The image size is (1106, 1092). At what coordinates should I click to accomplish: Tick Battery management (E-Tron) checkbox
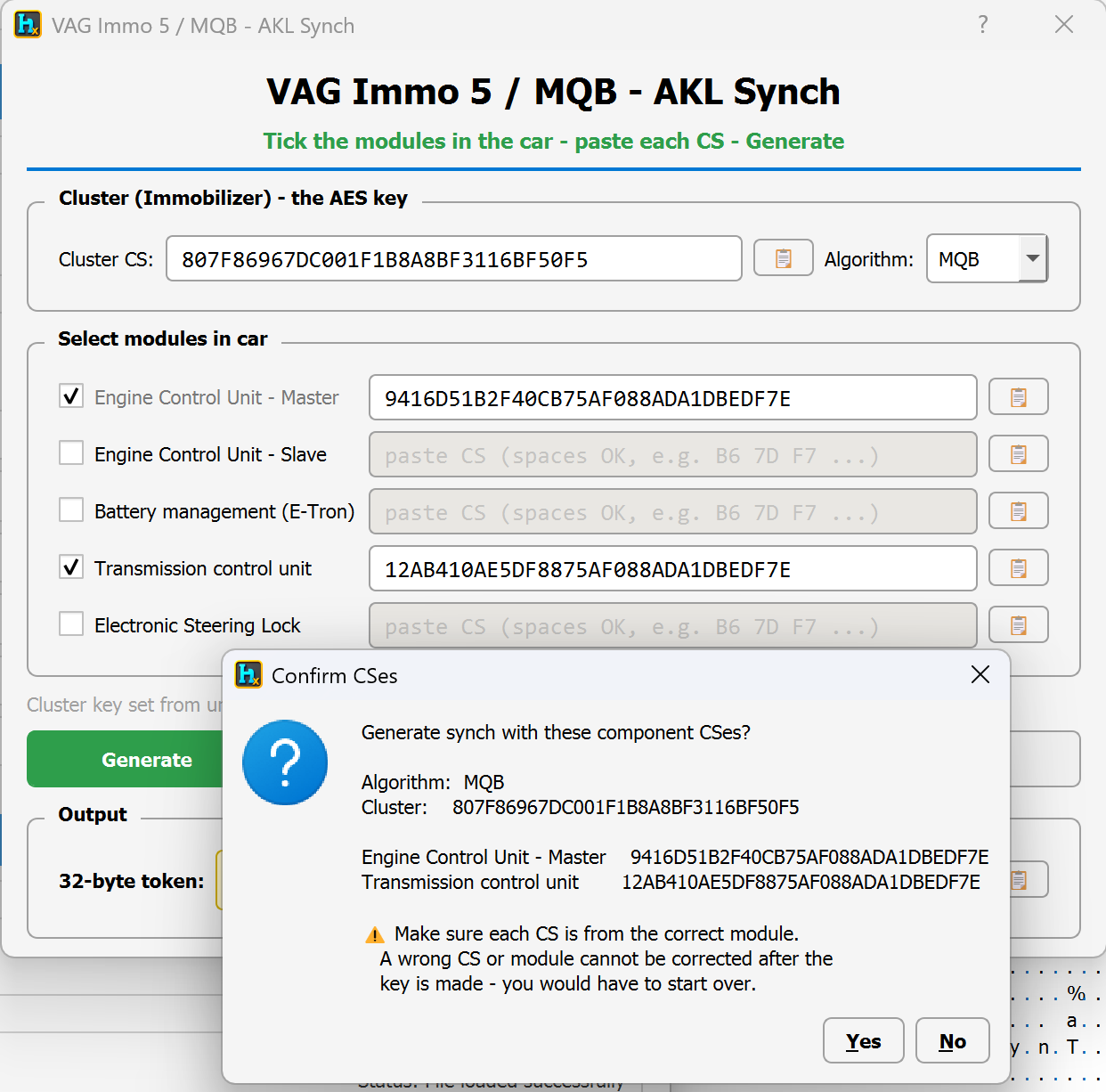pos(71,509)
